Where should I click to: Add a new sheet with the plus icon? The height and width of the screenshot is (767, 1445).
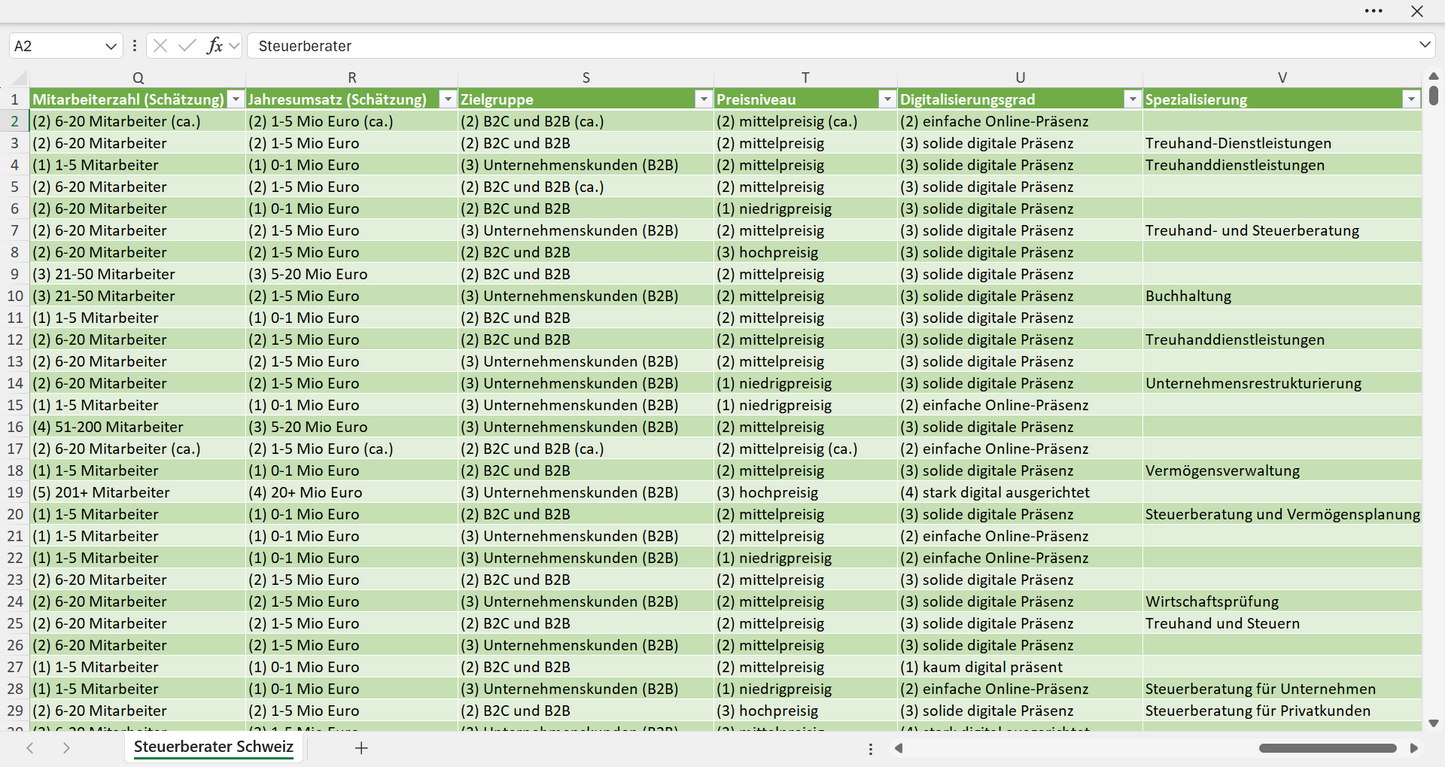click(x=361, y=748)
